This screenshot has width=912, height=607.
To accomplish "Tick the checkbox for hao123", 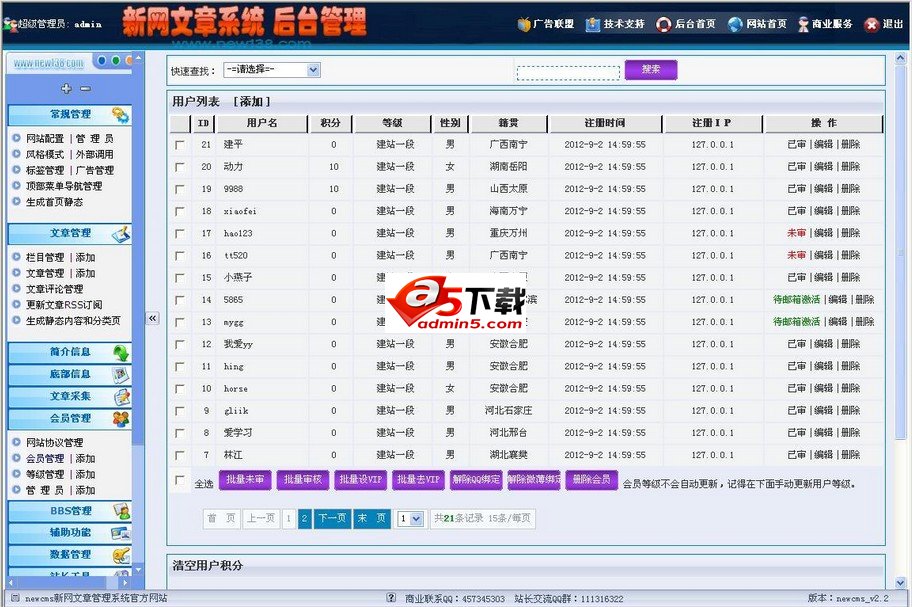I will [x=180, y=233].
